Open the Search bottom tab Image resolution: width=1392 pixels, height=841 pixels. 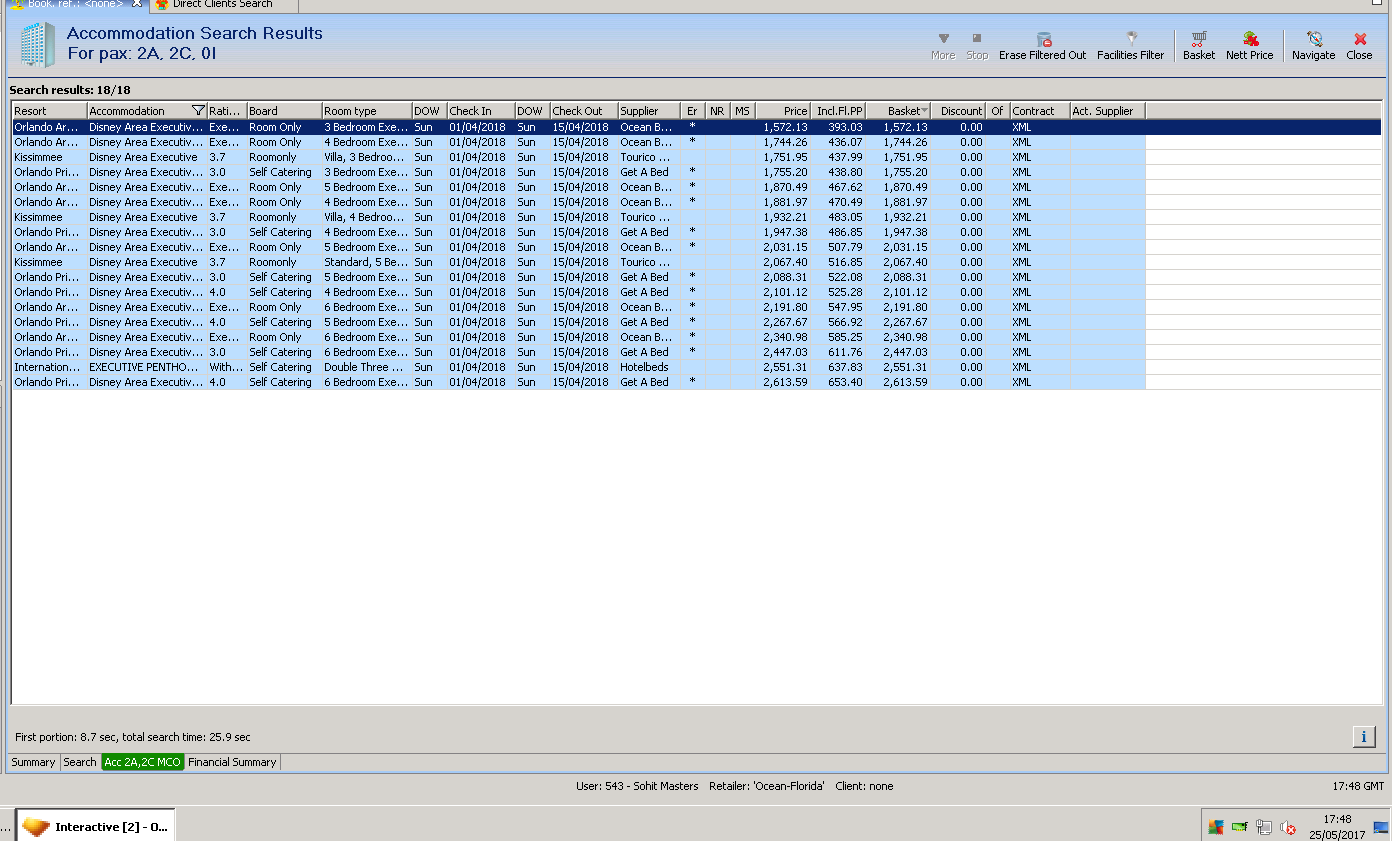coord(80,762)
